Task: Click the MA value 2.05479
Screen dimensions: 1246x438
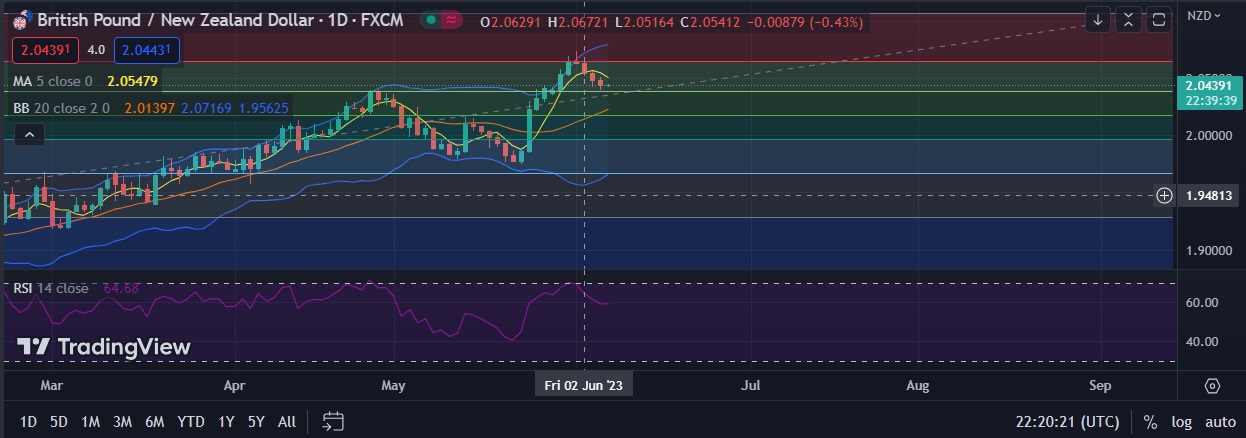Action: click(x=132, y=81)
